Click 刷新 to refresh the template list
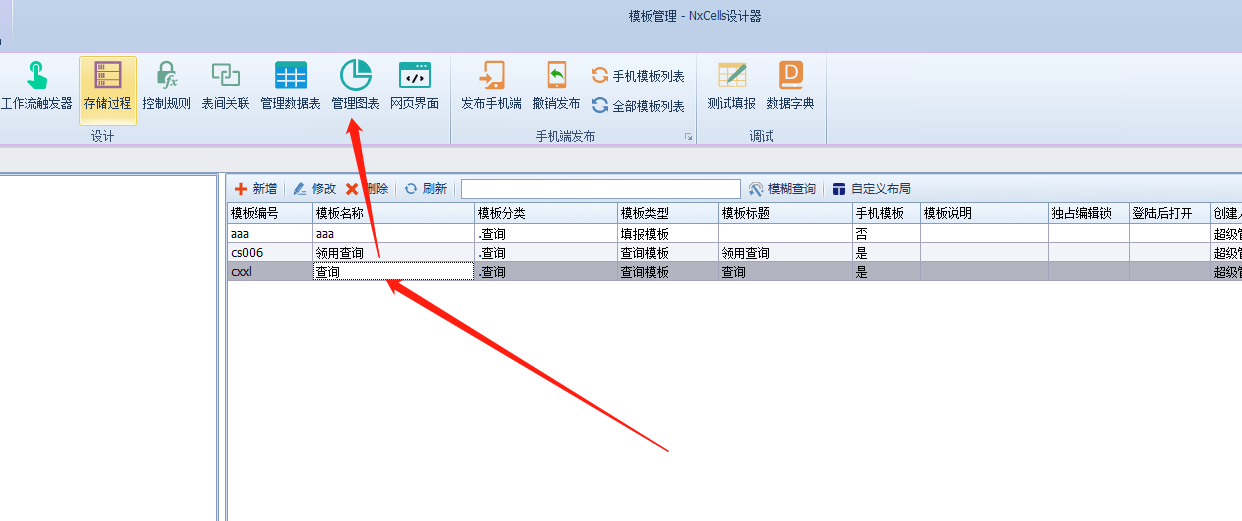1242x521 pixels. pyautogui.click(x=425, y=189)
